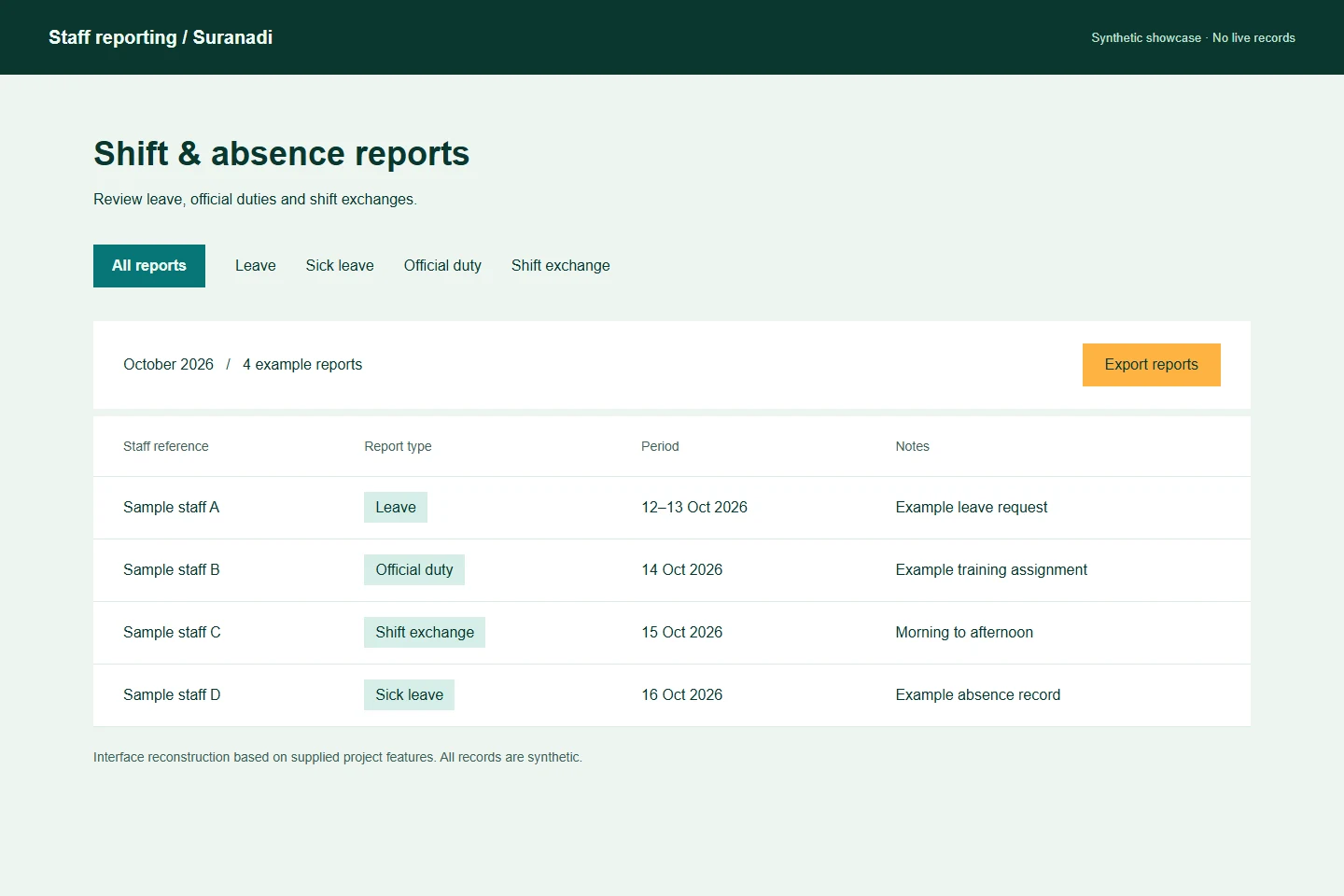Click the Staff reference column header
The image size is (1344, 896).
point(166,446)
